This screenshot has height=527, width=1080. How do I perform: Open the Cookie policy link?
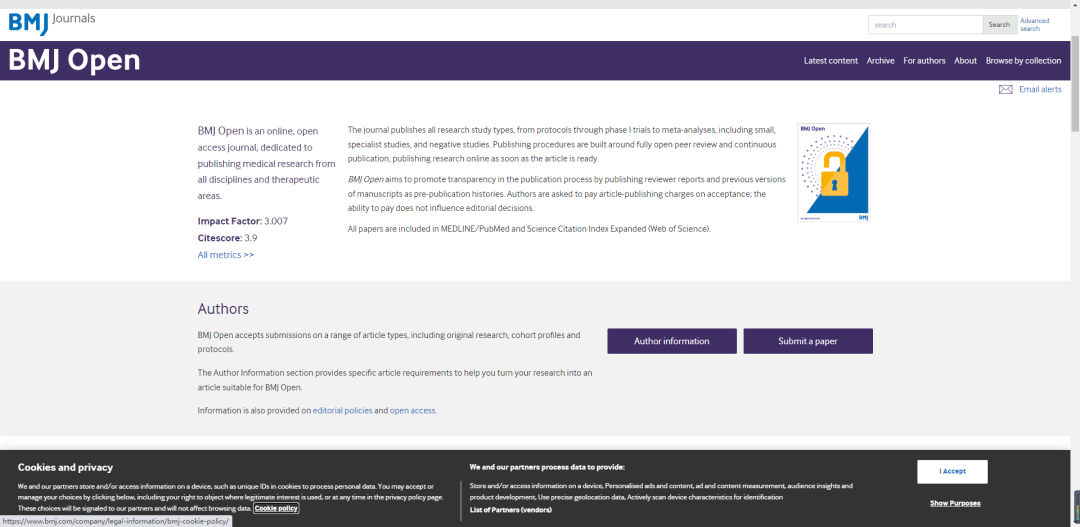(276, 508)
